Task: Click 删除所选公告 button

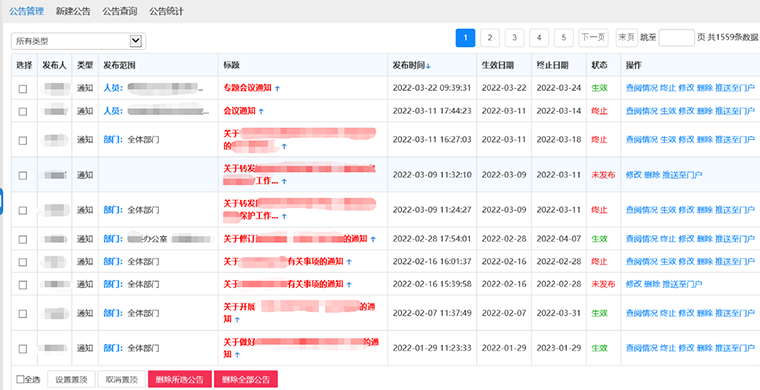Action: (x=180, y=379)
